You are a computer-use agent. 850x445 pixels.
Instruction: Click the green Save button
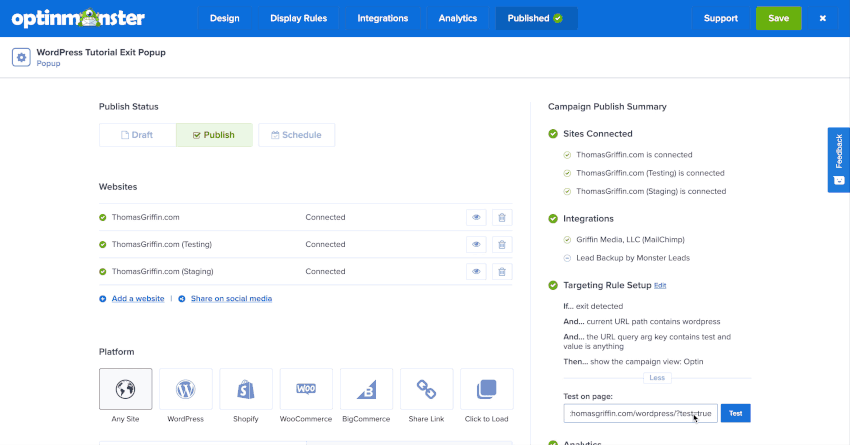[x=778, y=18]
